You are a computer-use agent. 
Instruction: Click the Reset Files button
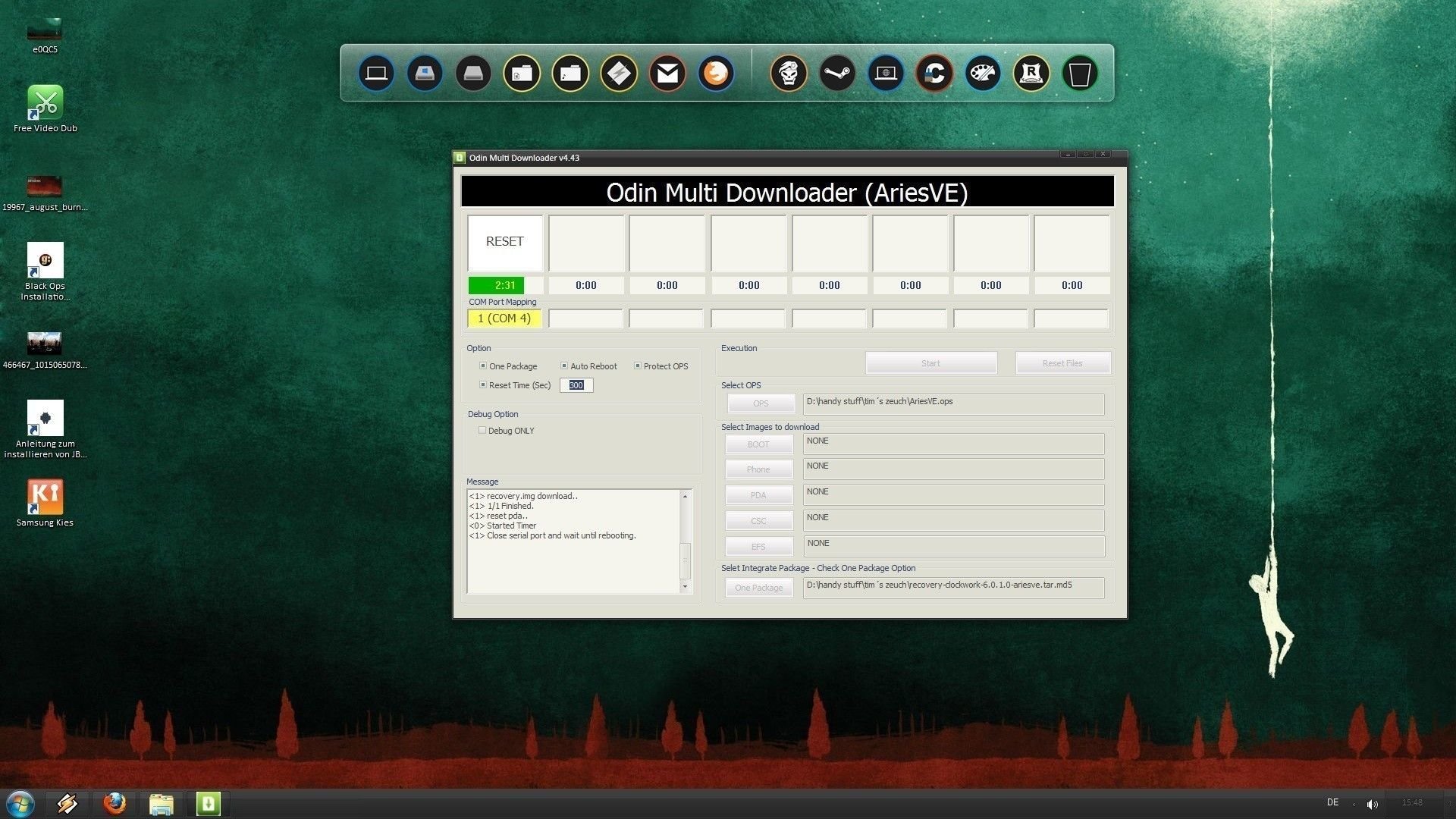coord(1062,363)
